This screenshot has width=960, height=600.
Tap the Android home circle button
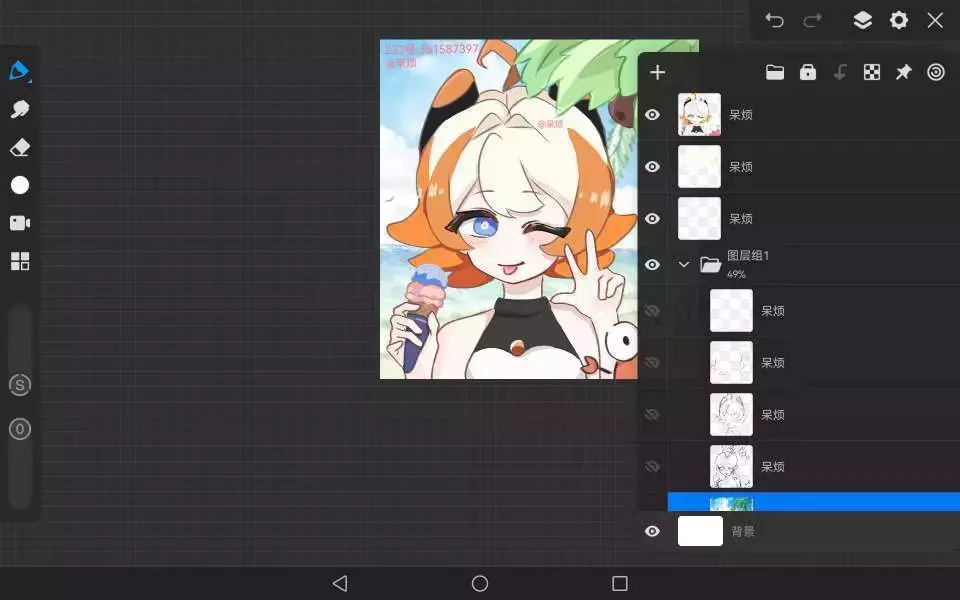[480, 583]
